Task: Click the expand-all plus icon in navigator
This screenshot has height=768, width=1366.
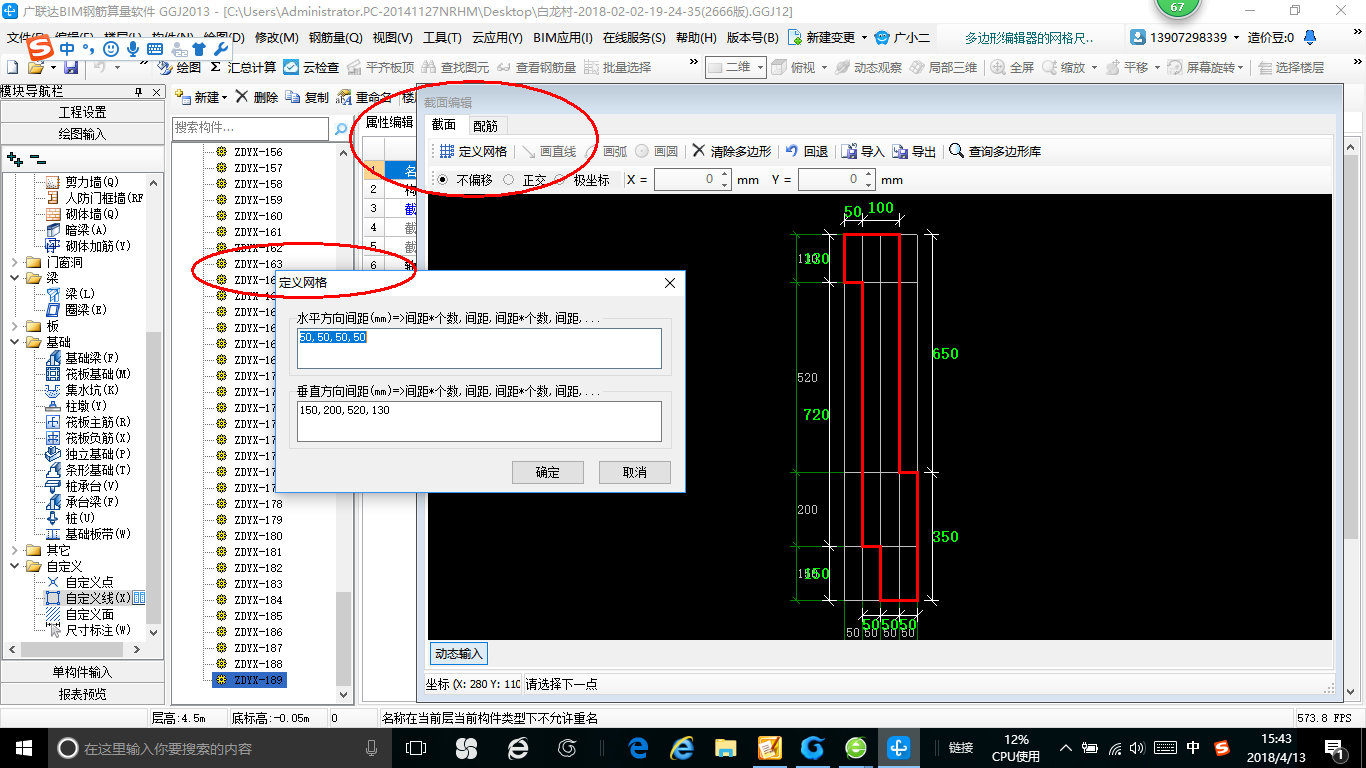Action: click(x=15, y=158)
